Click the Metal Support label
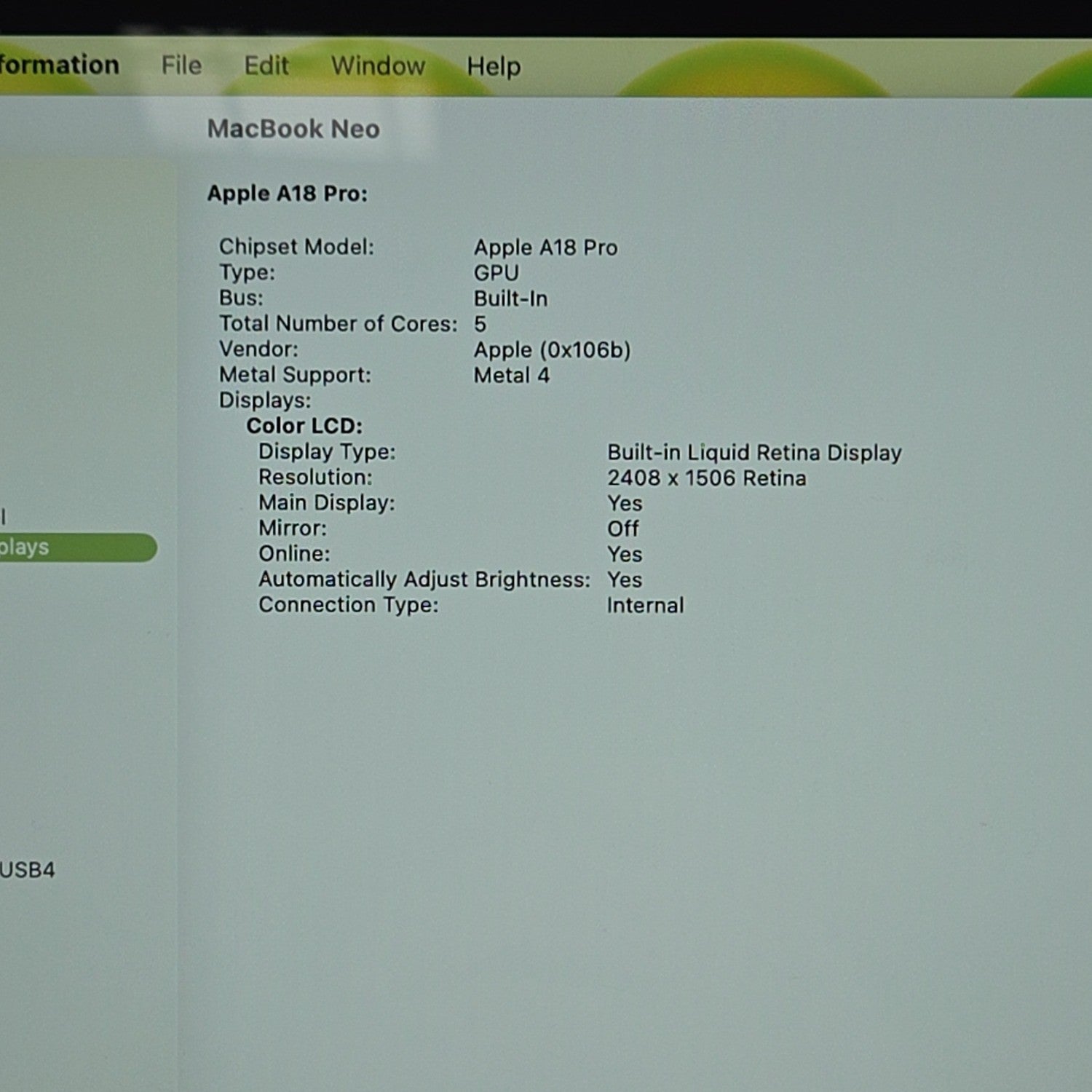This screenshot has height=1092, width=1092. click(295, 375)
